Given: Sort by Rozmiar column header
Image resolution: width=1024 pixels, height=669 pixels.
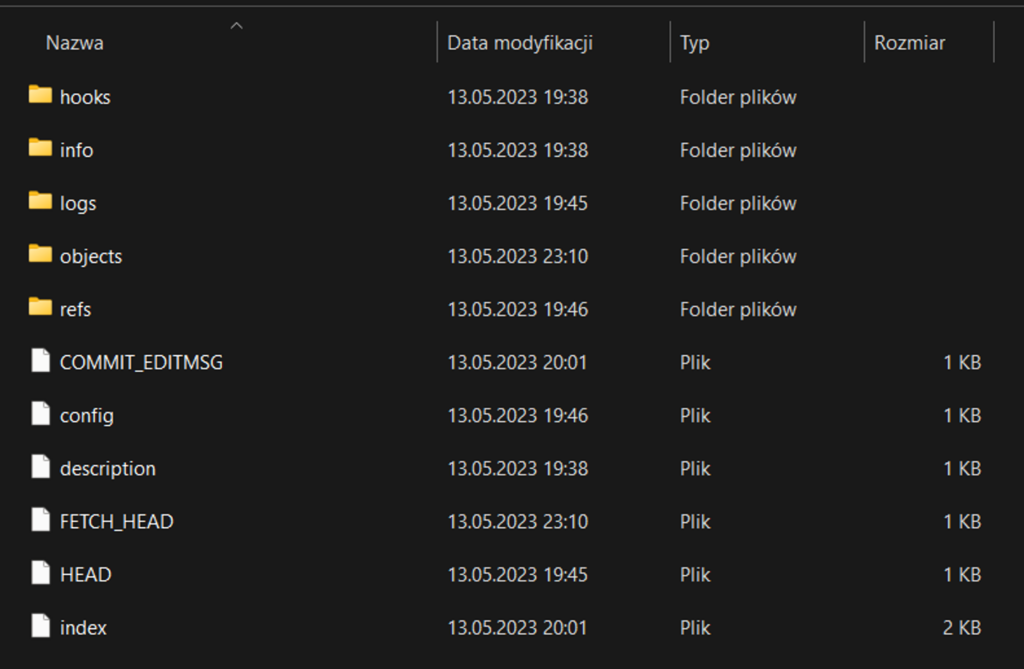Looking at the screenshot, I should [909, 43].
